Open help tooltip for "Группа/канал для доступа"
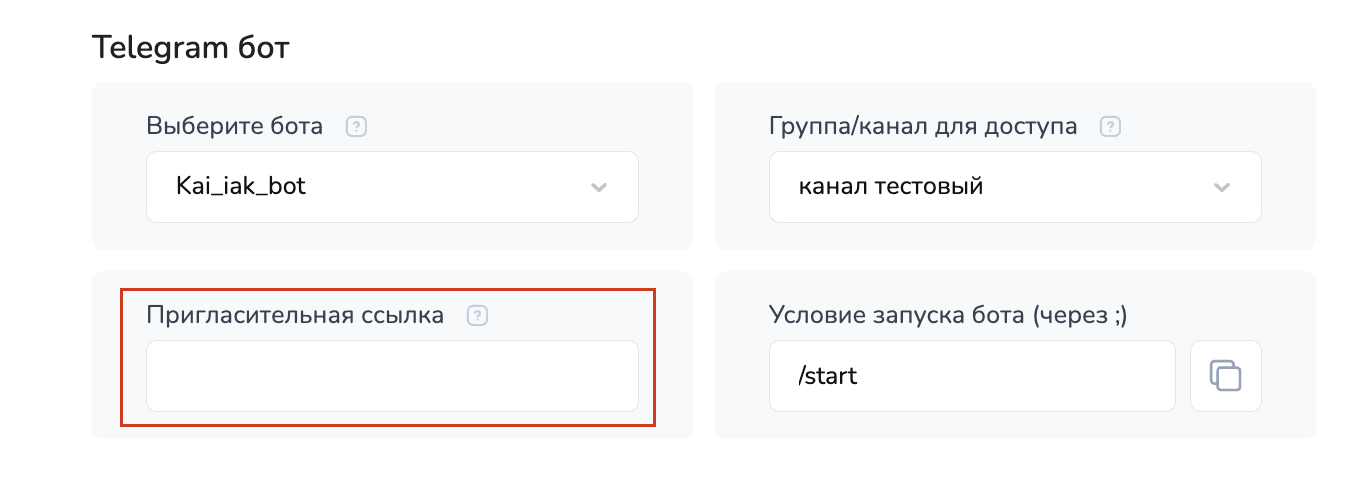 coord(1110,127)
